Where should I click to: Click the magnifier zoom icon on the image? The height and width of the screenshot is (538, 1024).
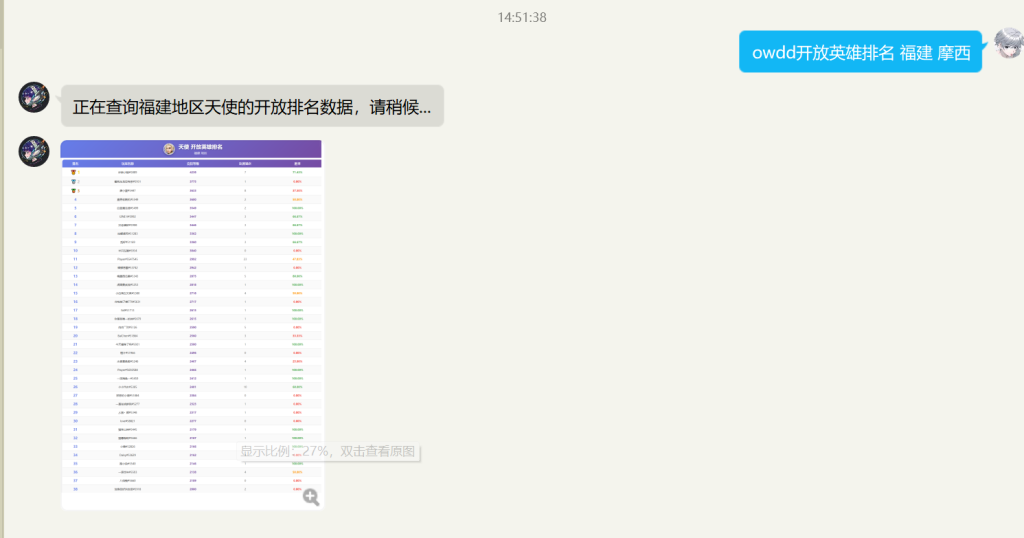(x=311, y=497)
